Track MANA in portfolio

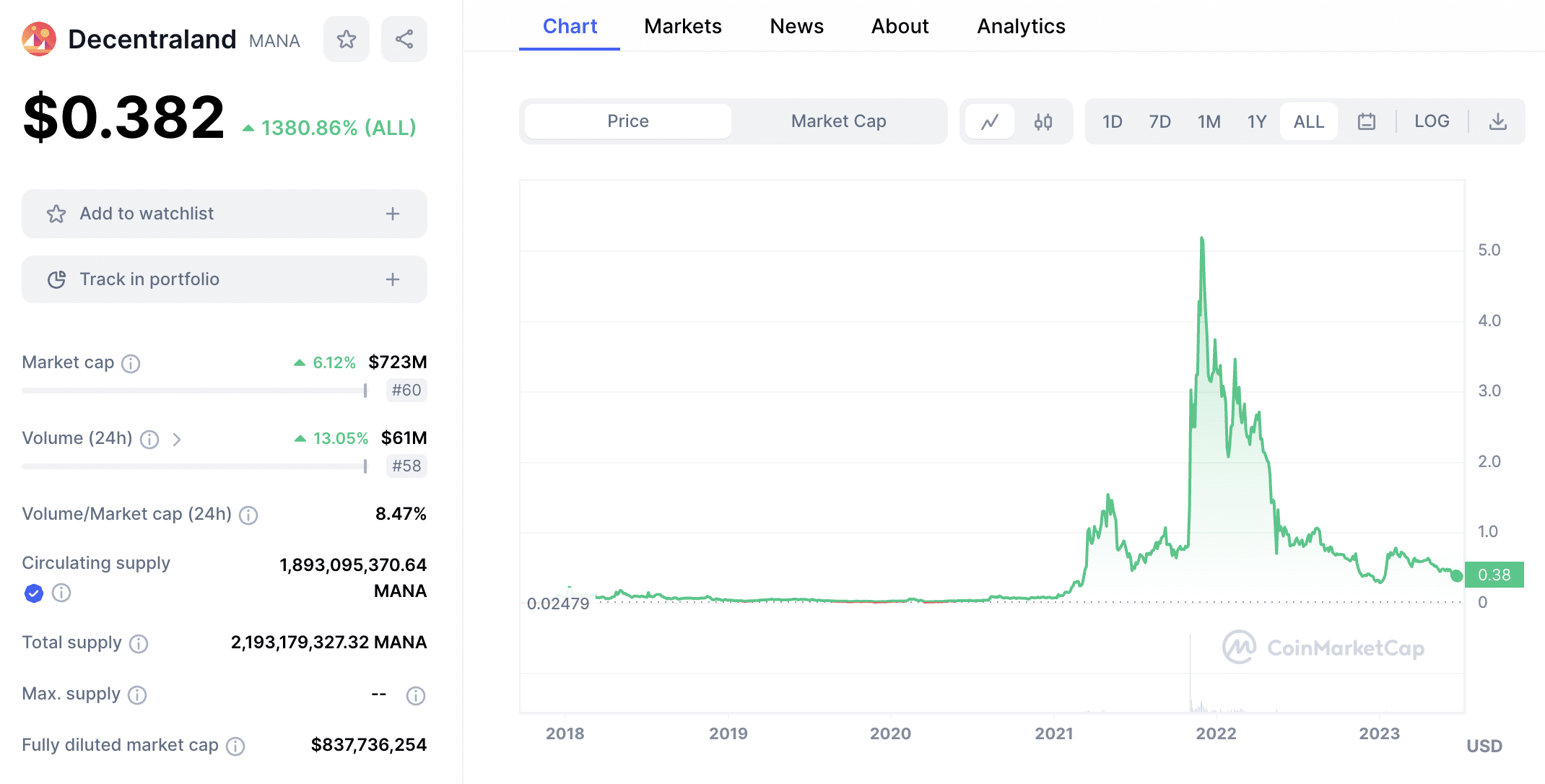[225, 279]
